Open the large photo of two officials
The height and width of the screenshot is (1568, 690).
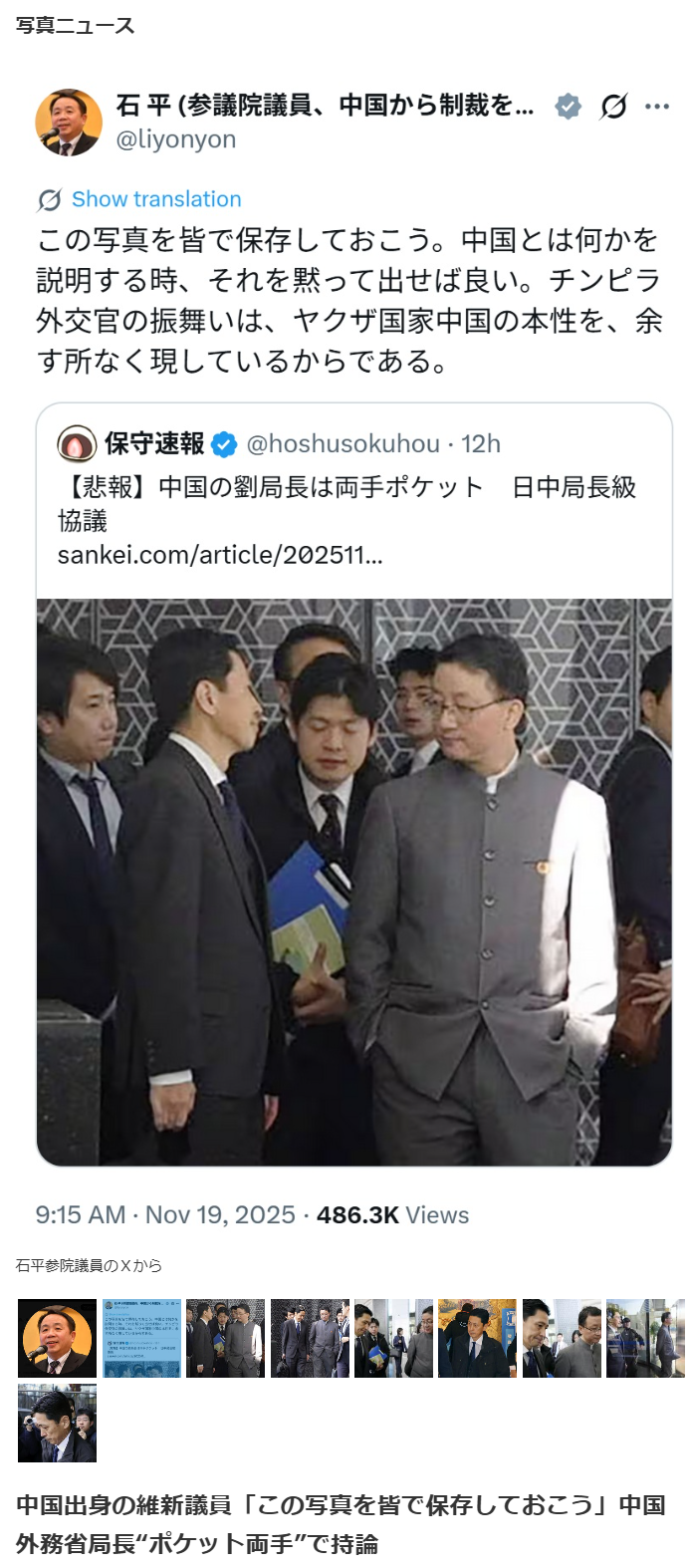(354, 882)
